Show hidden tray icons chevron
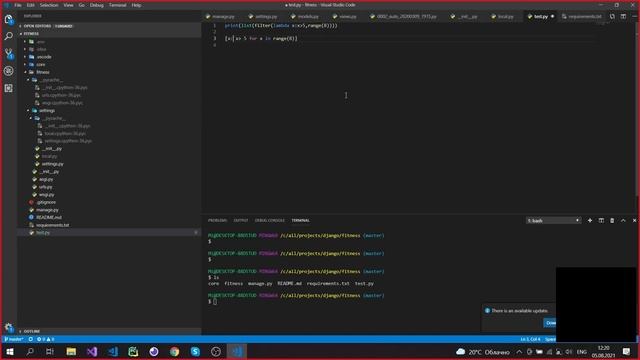The image size is (640, 360). tap(519, 351)
